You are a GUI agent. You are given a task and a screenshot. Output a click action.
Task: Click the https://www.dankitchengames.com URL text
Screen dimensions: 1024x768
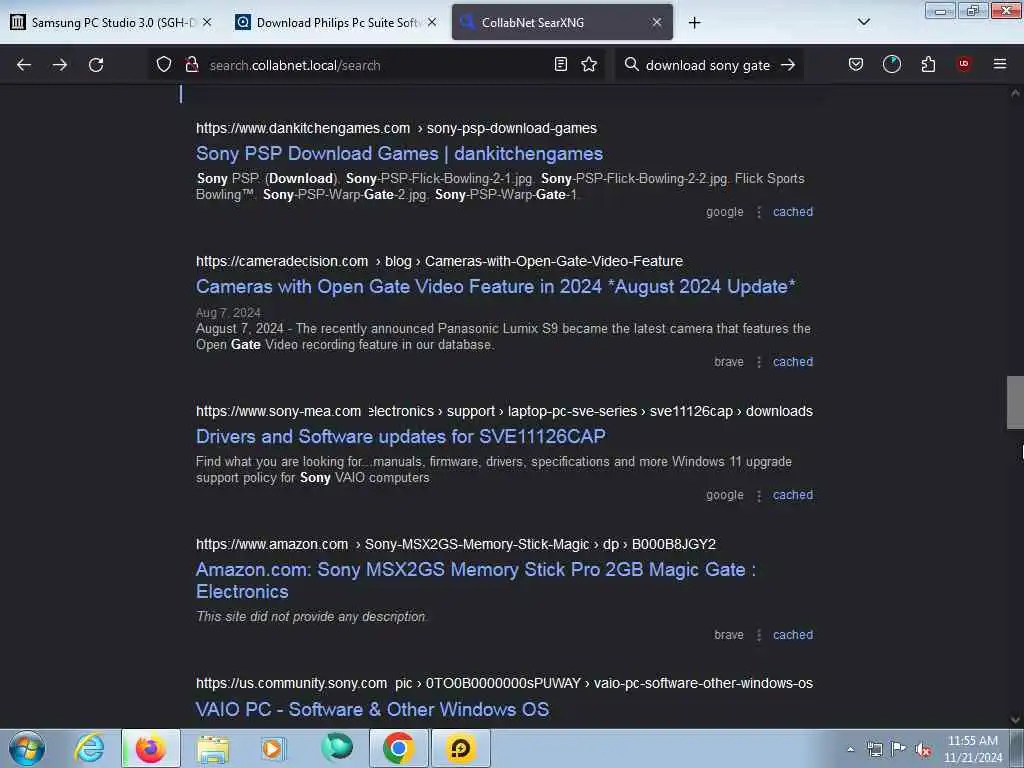pyautogui.click(x=303, y=129)
